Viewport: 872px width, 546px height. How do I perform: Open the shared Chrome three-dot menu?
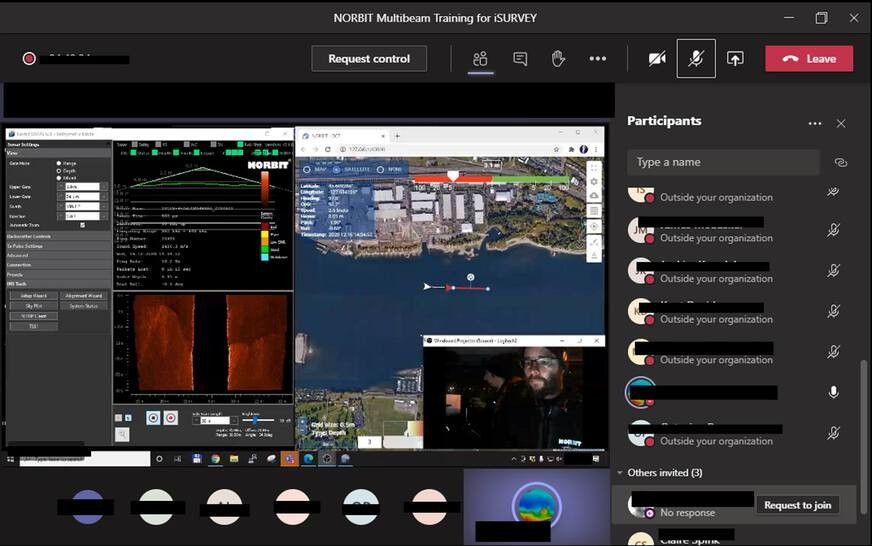596,149
